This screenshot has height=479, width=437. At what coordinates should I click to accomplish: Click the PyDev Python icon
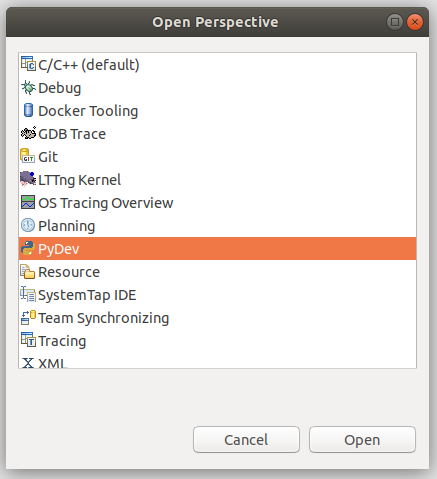28,248
